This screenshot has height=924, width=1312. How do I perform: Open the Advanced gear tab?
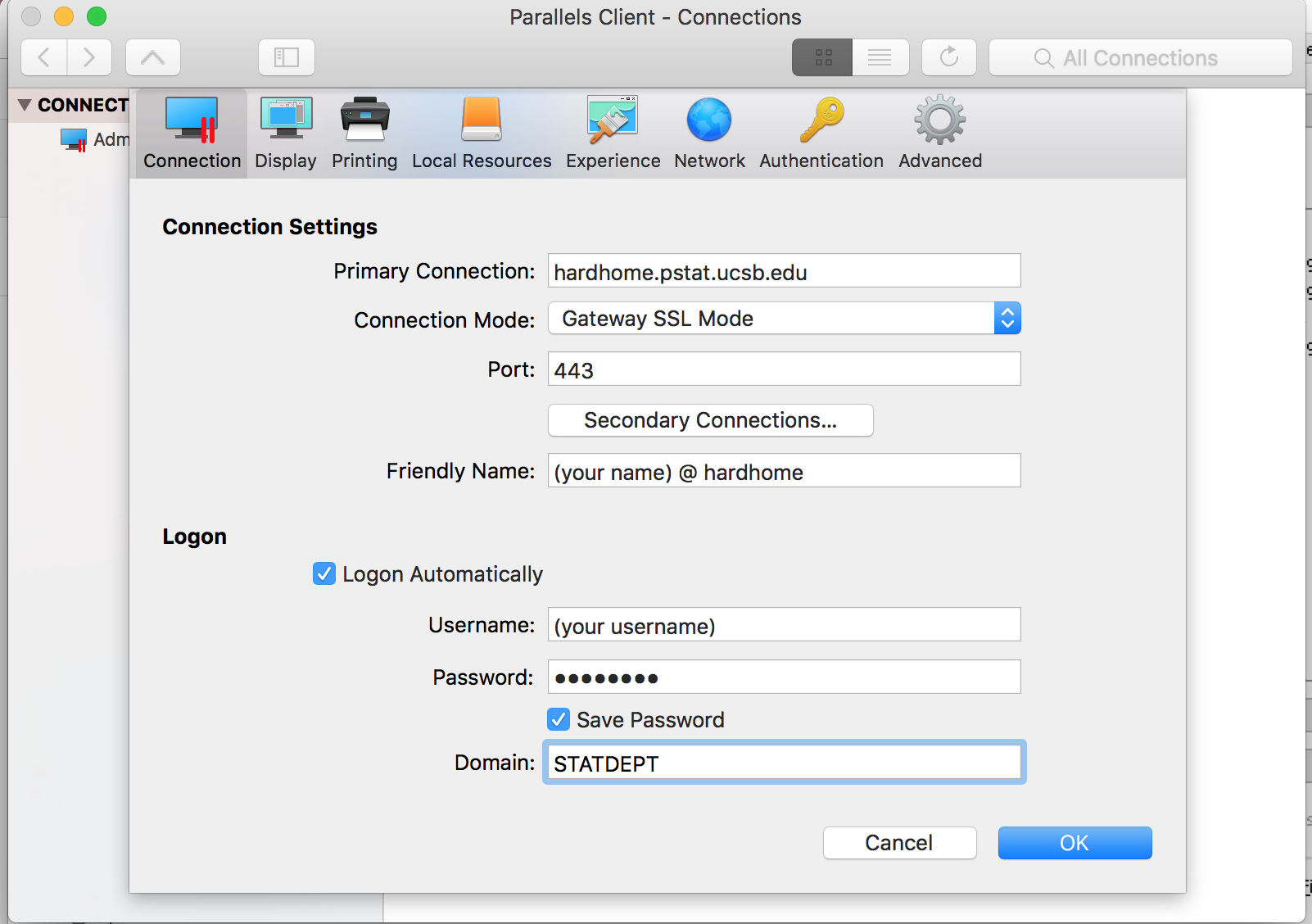940,134
